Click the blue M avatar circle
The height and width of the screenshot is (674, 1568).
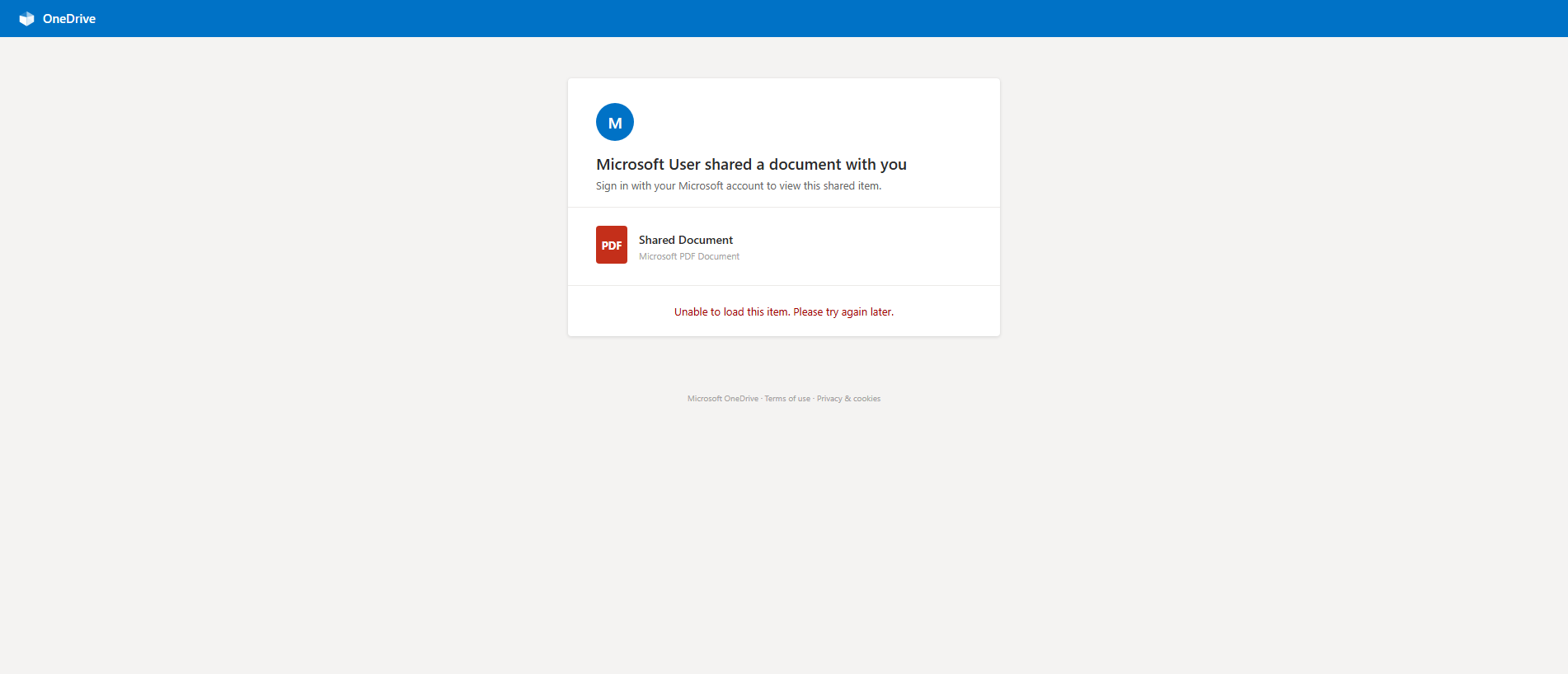[x=615, y=122]
